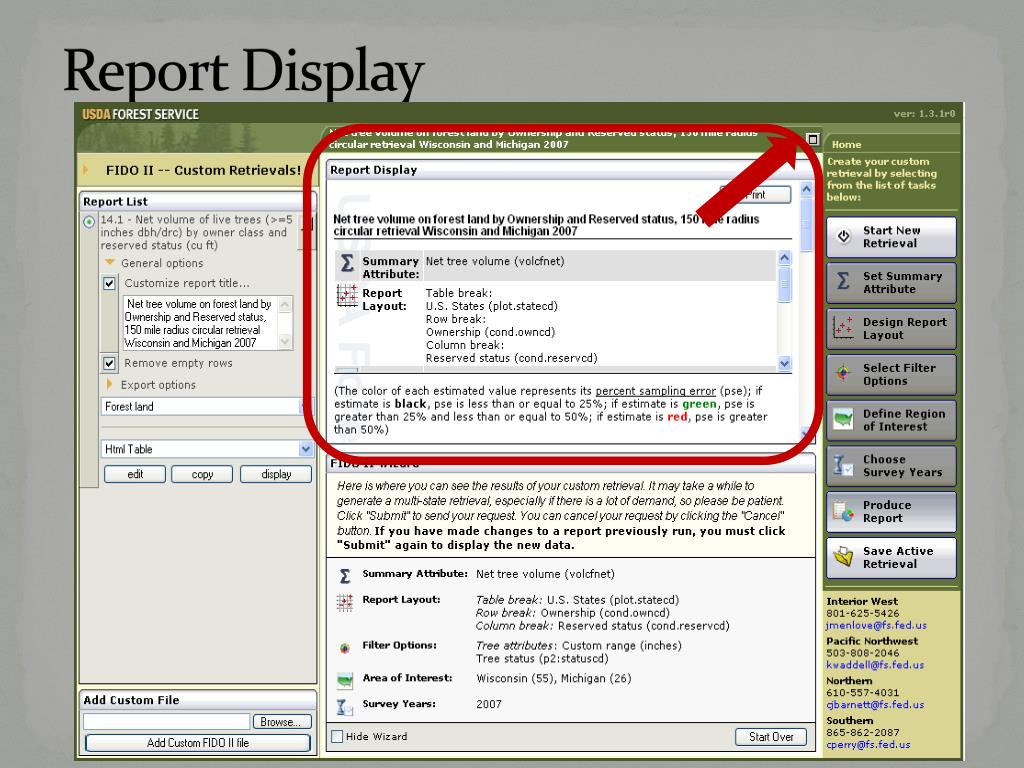The height and width of the screenshot is (768, 1024).
Task: Click the report title text box scroll-down arrow
Action: click(285, 341)
